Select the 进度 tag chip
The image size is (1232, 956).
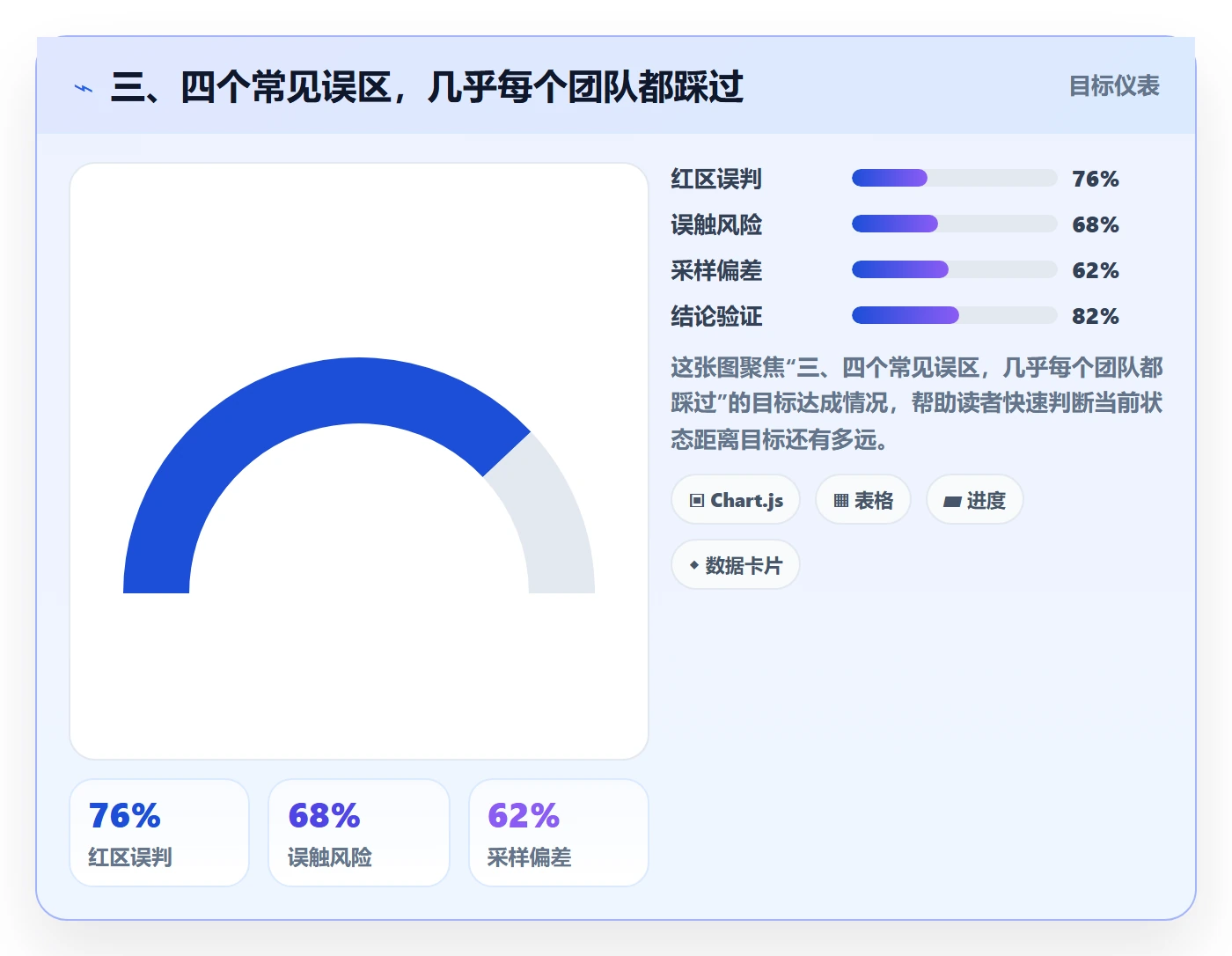click(974, 500)
